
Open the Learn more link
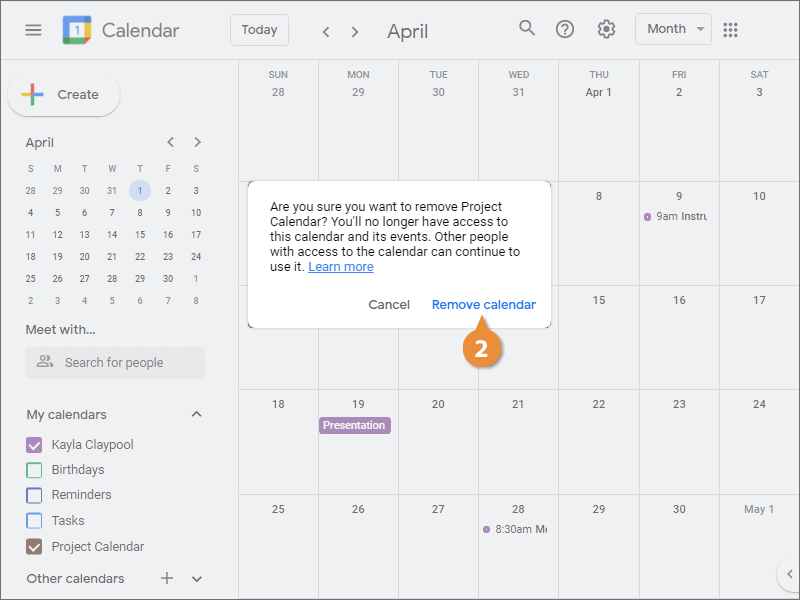[x=341, y=267]
